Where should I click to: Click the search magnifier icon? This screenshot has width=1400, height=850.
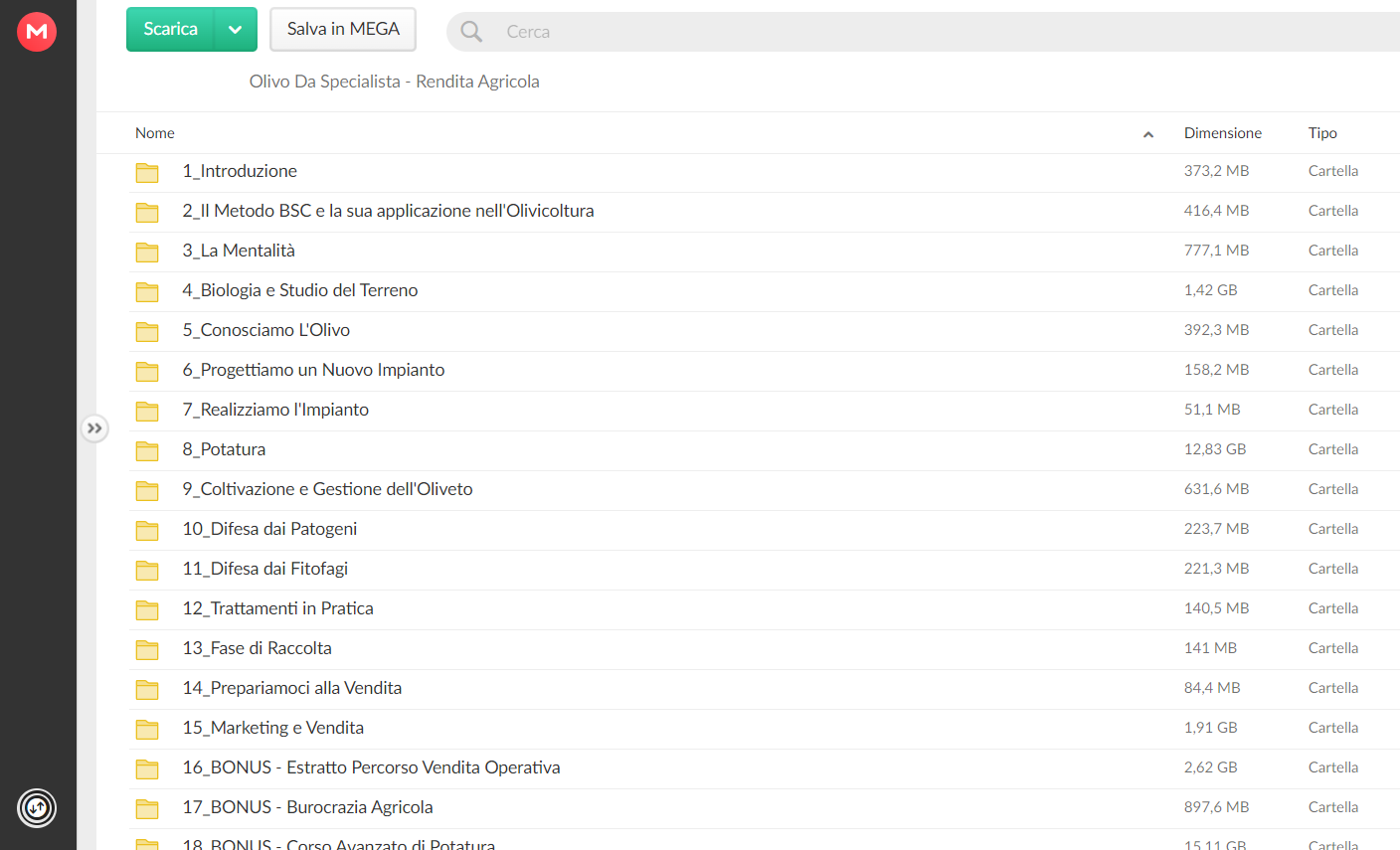click(471, 32)
